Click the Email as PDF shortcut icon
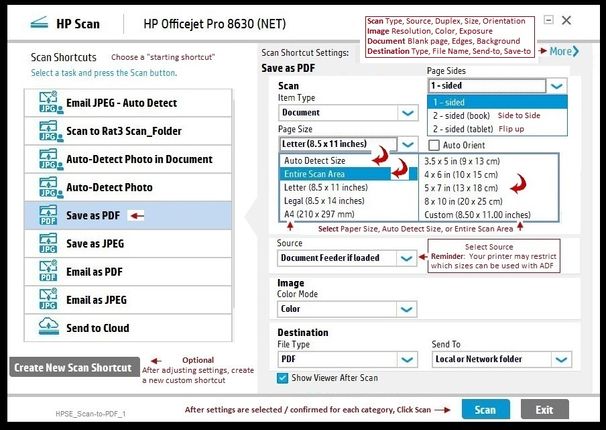This screenshot has height=430, width=606. (48, 271)
